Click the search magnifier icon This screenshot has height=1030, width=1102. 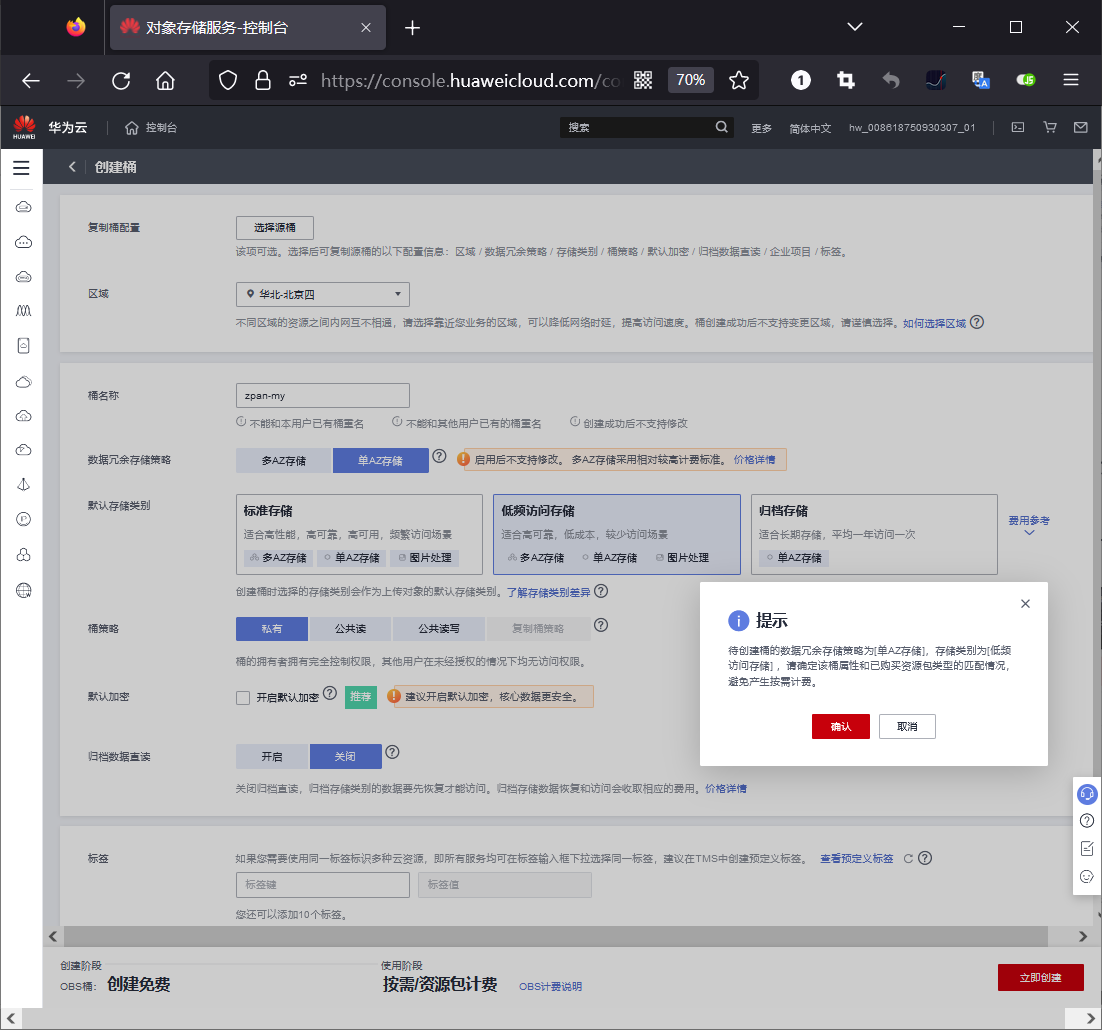tap(721, 127)
